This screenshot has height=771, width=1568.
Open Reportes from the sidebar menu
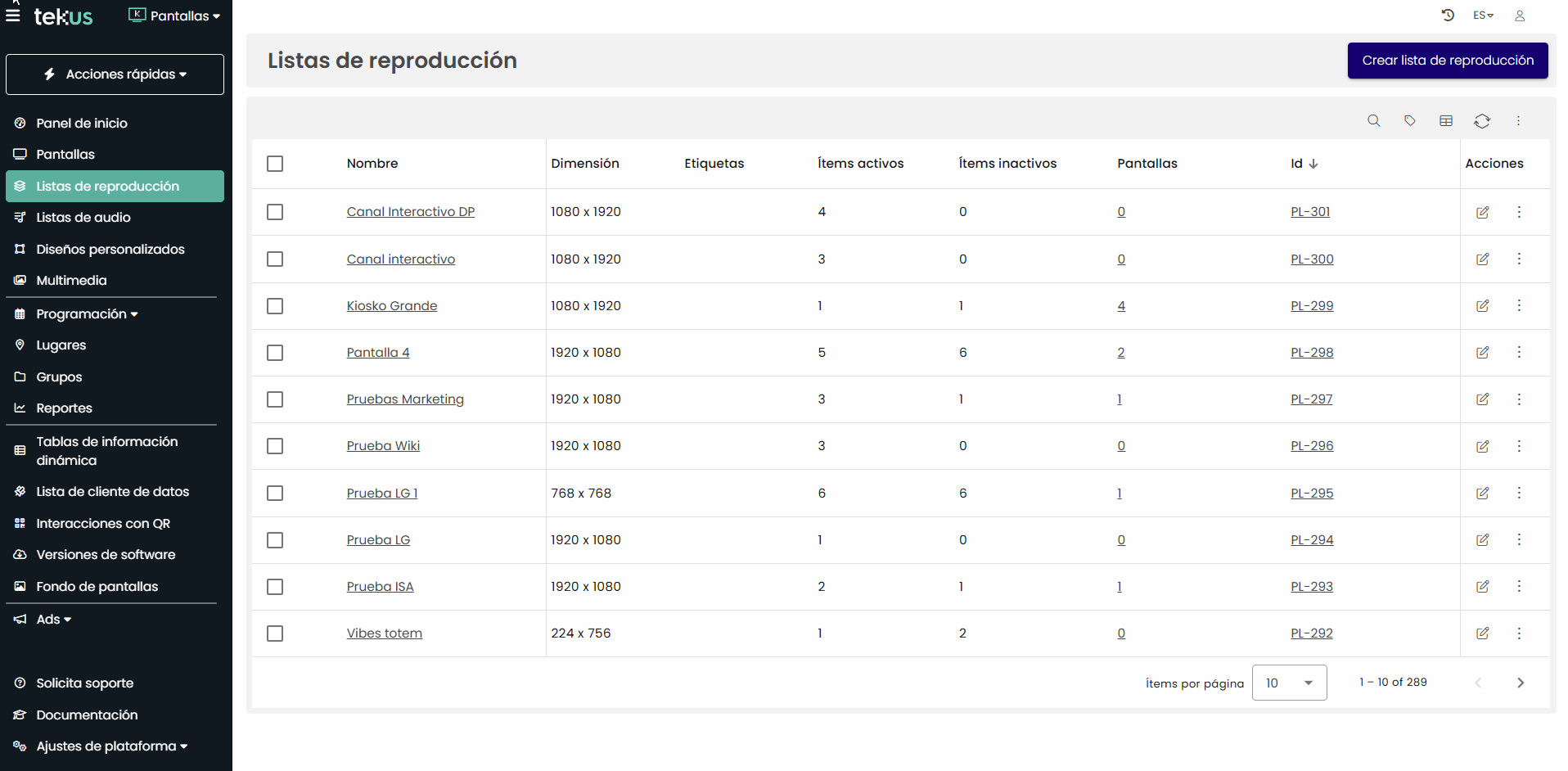(64, 408)
